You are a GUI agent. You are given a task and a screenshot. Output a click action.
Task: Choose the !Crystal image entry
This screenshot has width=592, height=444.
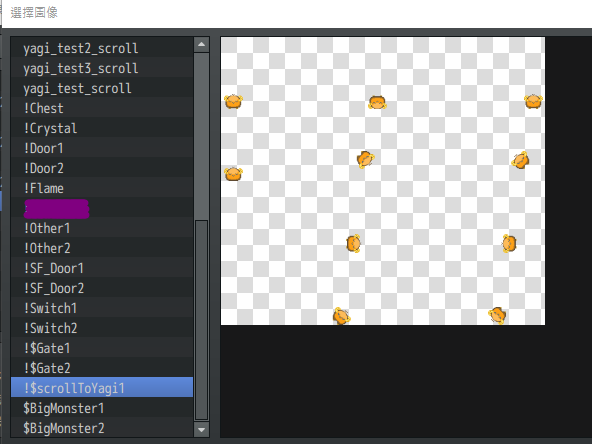tap(102, 128)
